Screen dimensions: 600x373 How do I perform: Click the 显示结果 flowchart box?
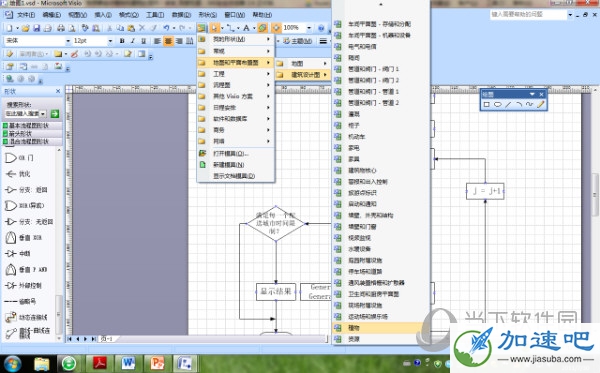[276, 292]
